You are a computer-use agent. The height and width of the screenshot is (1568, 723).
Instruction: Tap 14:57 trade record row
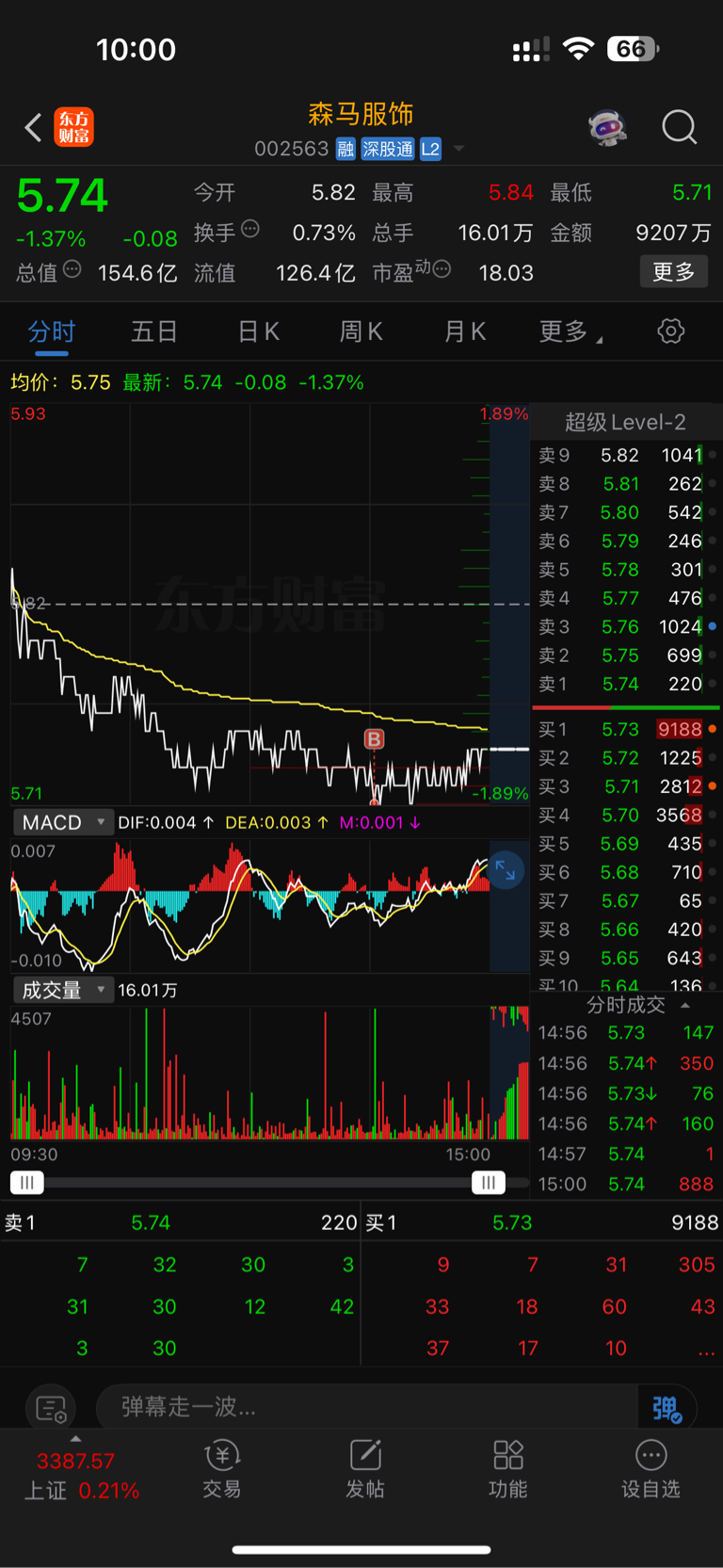pos(625,1154)
